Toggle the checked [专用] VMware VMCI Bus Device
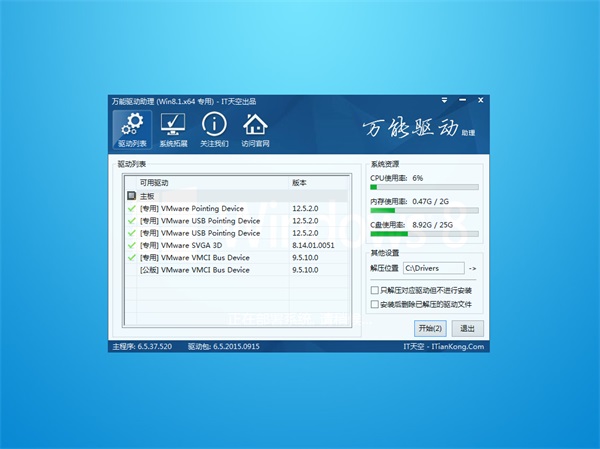 131,257
